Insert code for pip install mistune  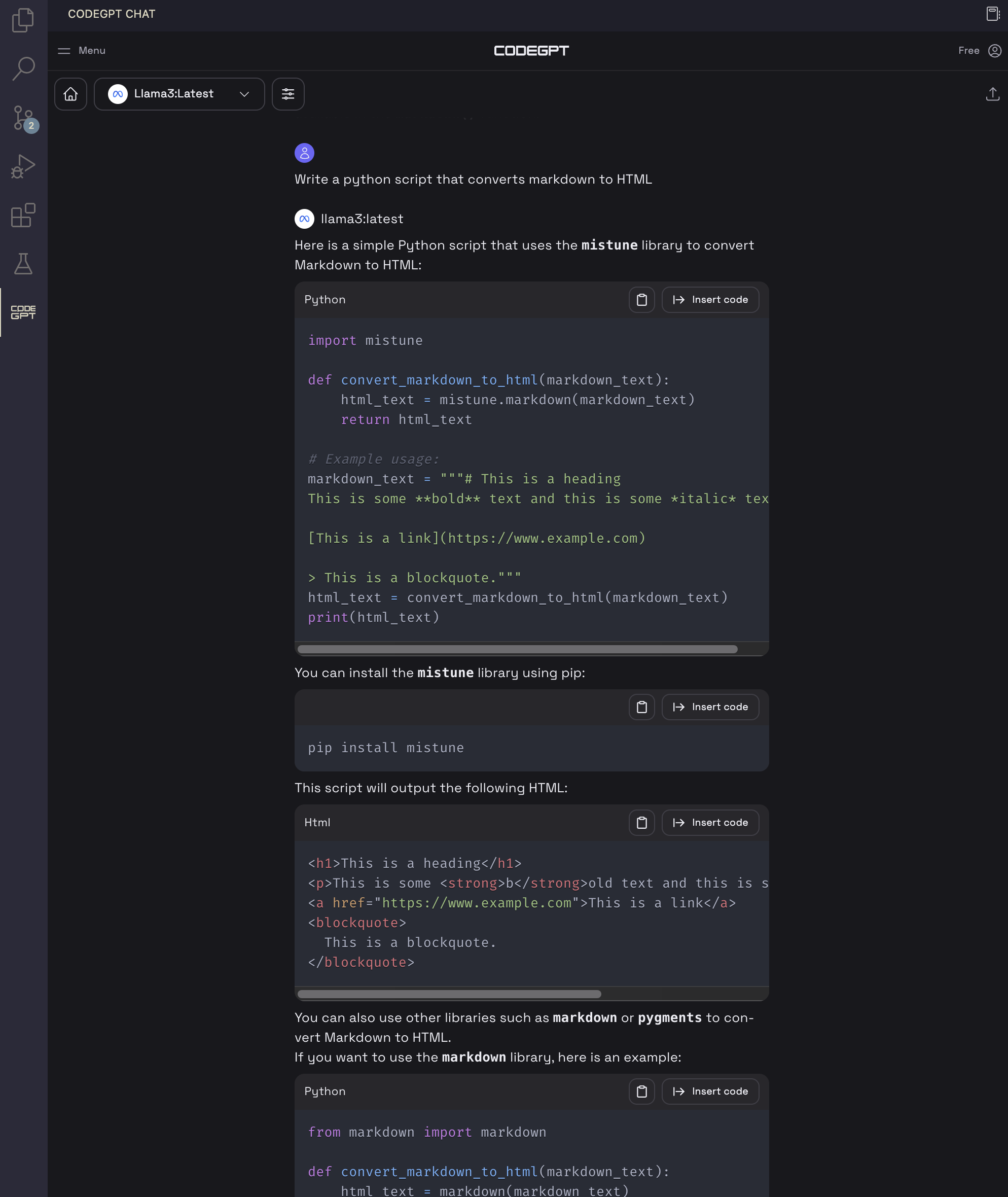710,707
